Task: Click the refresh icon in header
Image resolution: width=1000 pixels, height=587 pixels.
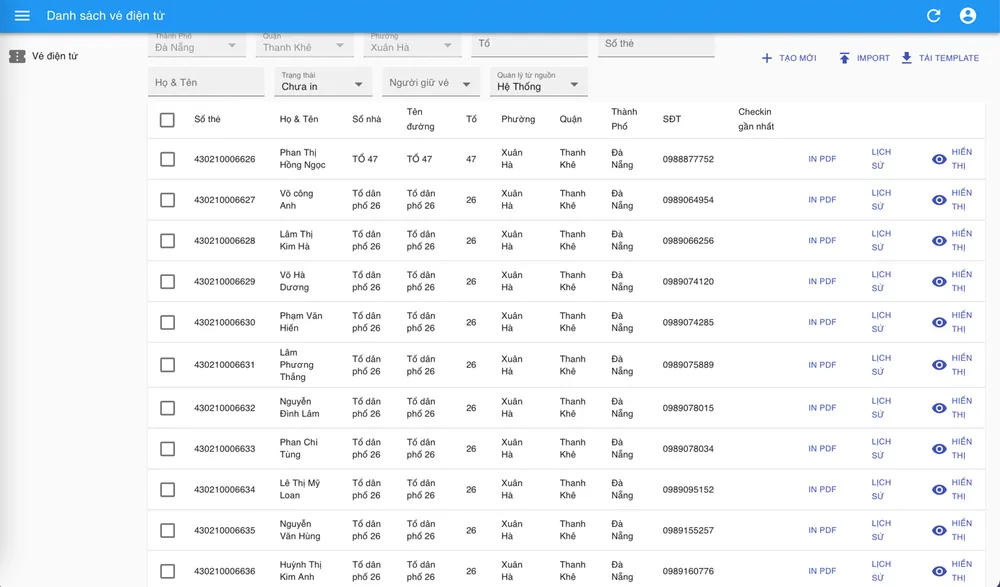Action: tap(933, 16)
